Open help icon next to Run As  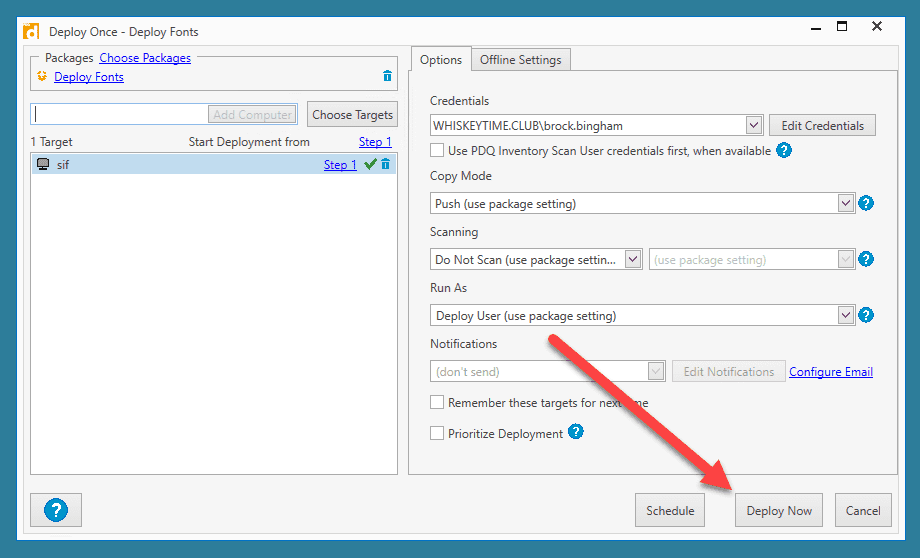pyautogui.click(x=866, y=315)
